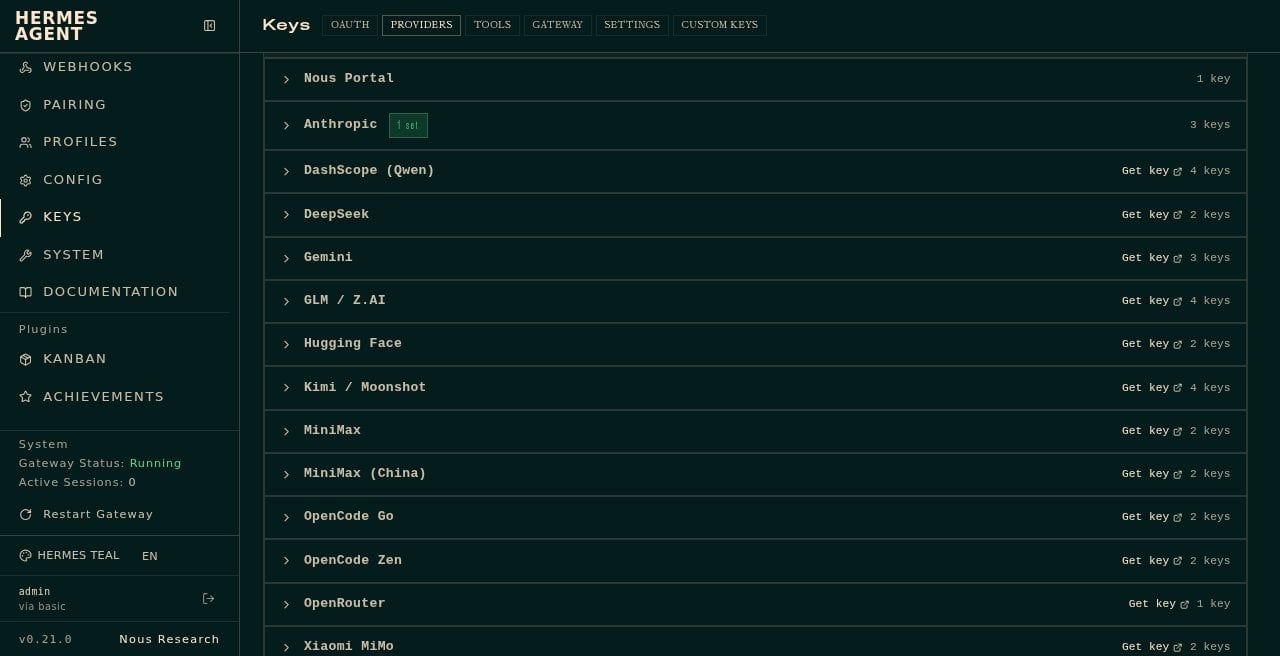Expand the DeepSeek provider chevron
1280x656 pixels.
286,215
